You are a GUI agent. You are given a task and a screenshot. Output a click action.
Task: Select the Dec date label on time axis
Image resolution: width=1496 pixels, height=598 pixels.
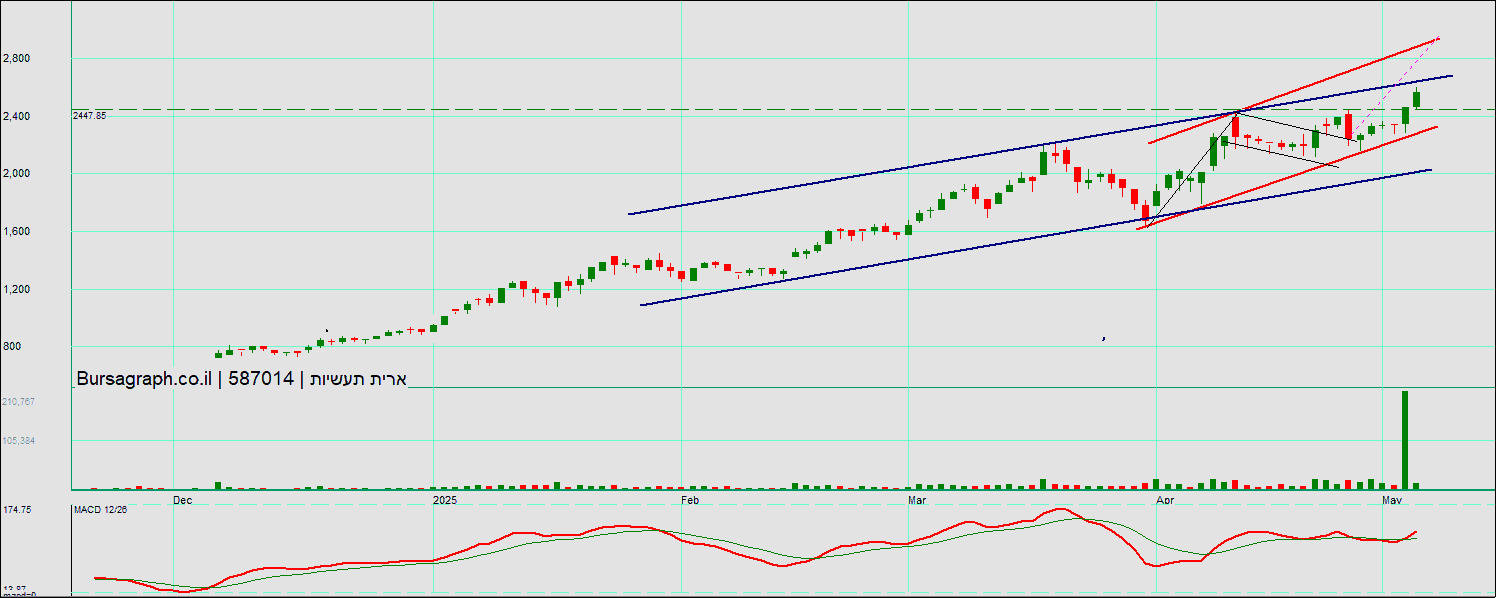[183, 498]
